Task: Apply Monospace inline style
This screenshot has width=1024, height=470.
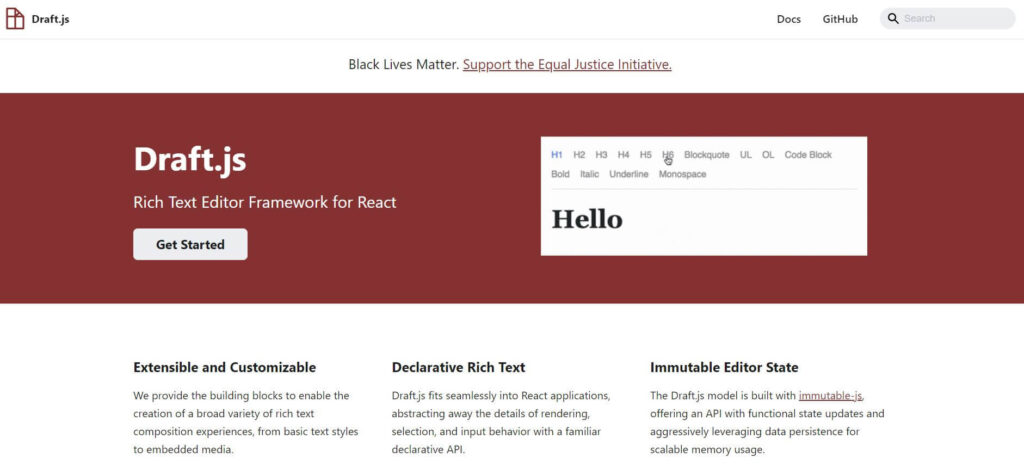Action: tap(682, 174)
